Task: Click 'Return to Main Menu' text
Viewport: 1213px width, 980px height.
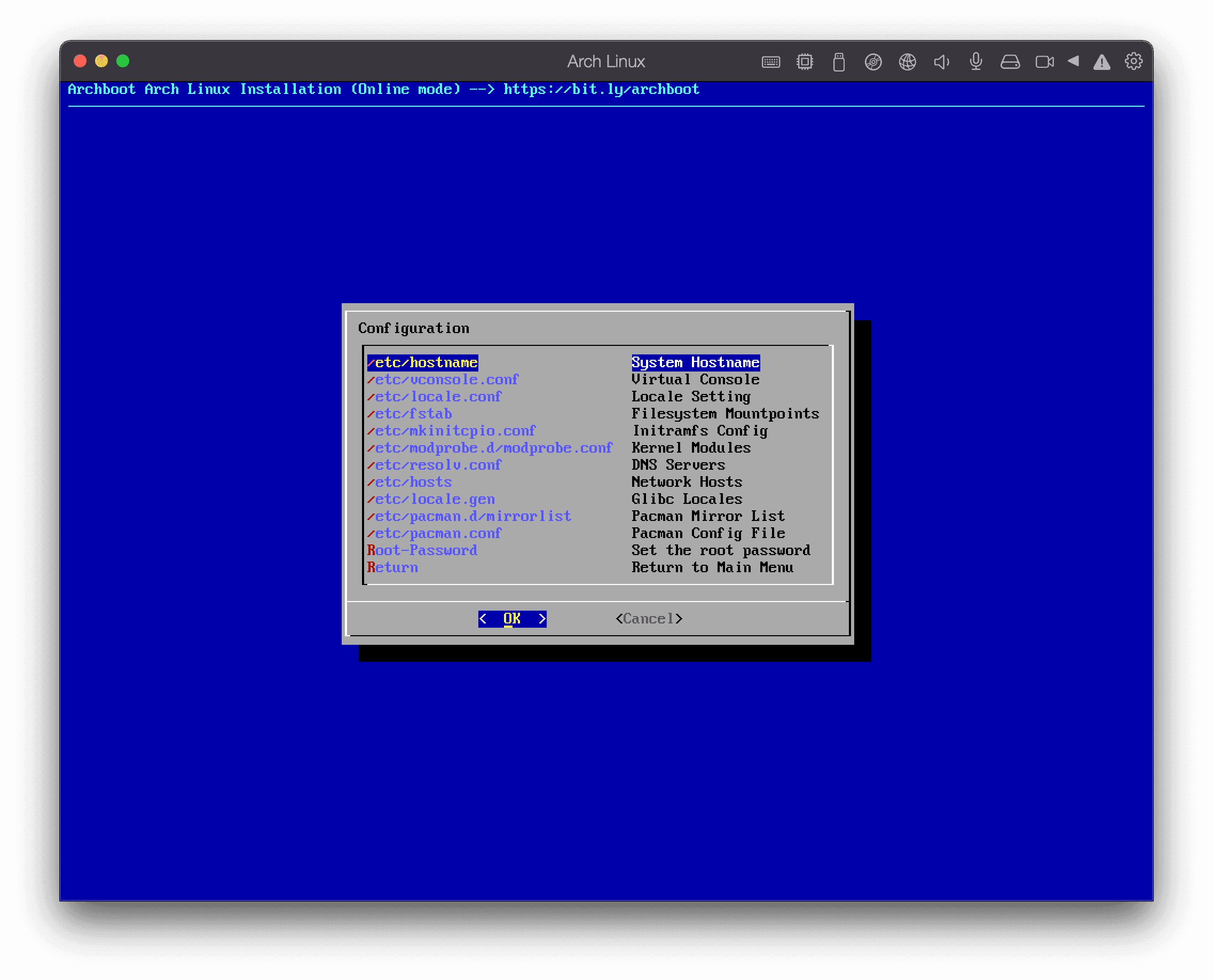Action: point(712,567)
